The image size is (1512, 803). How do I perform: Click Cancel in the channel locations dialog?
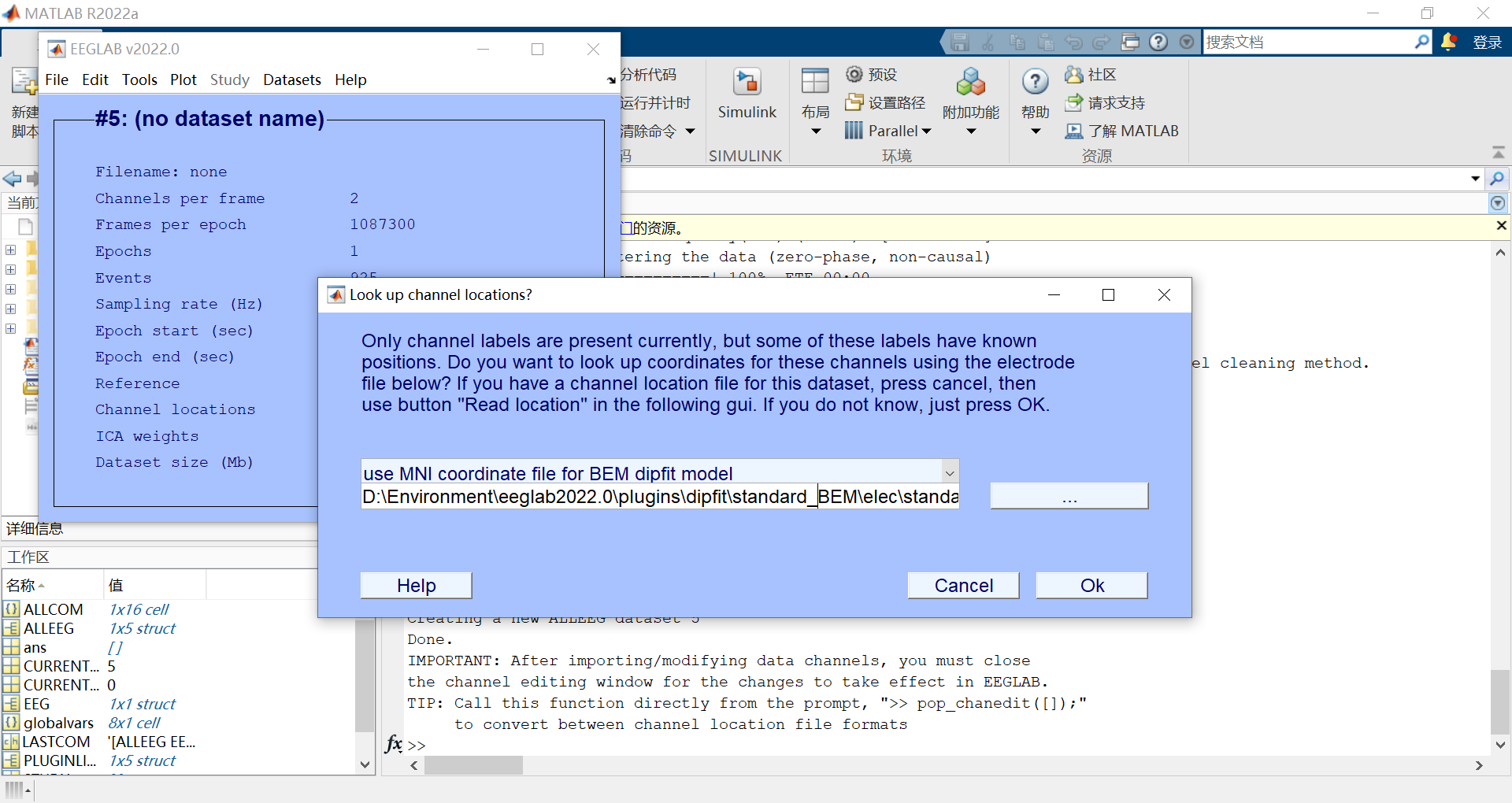point(963,586)
